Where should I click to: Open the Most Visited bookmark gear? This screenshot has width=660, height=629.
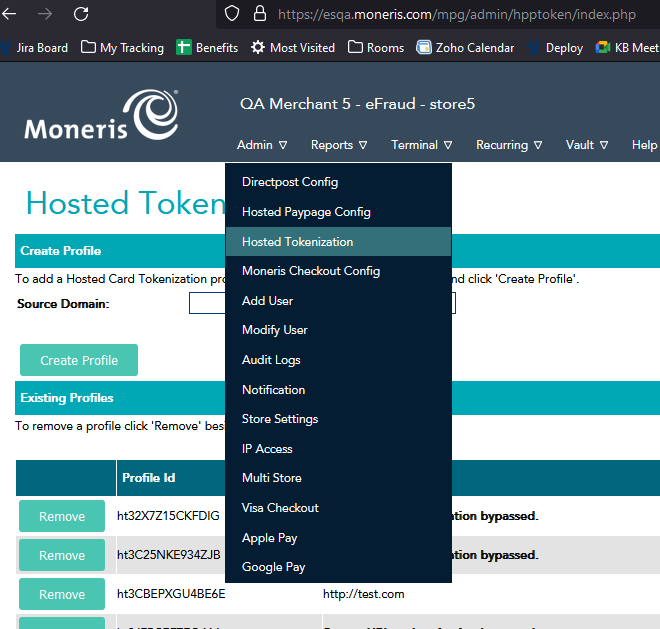click(x=258, y=47)
